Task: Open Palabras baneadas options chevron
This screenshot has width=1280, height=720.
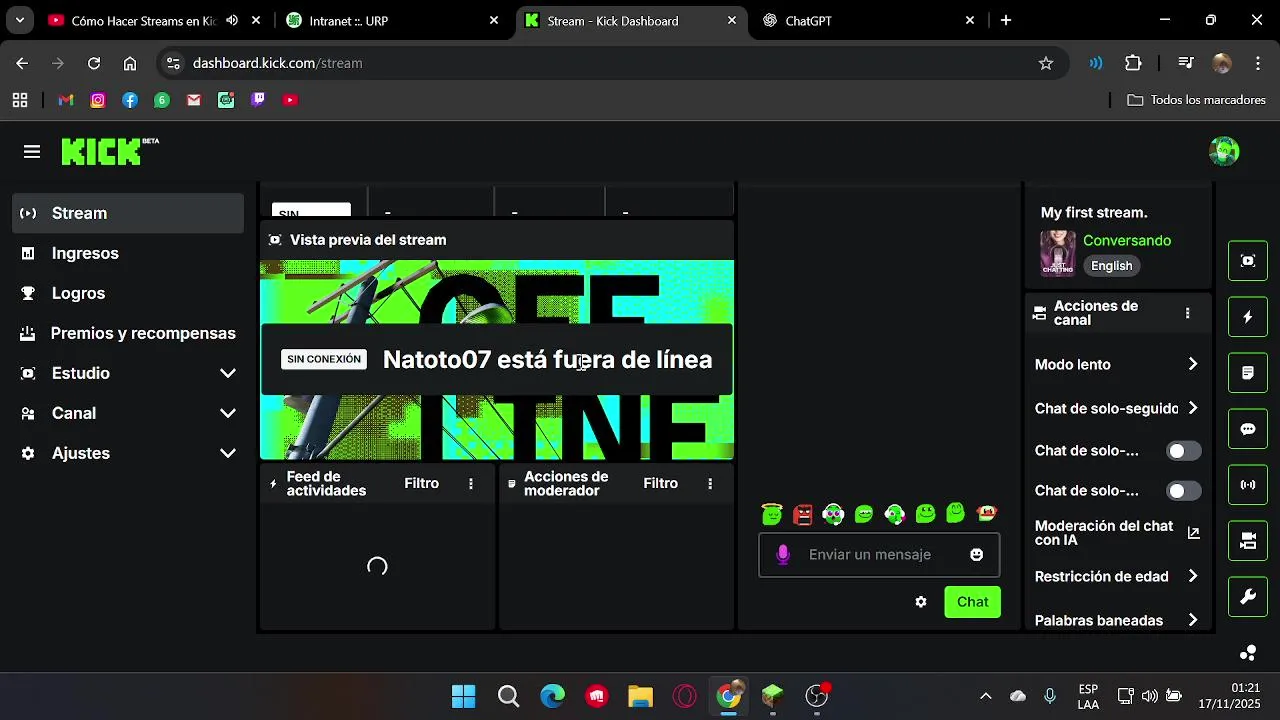Action: click(x=1192, y=621)
